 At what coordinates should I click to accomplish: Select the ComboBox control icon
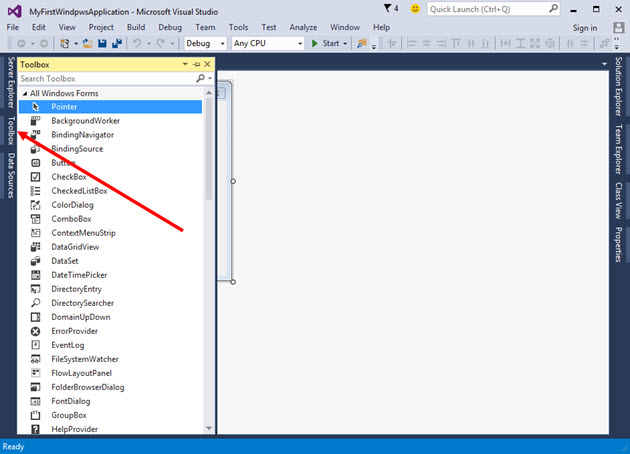tap(35, 219)
